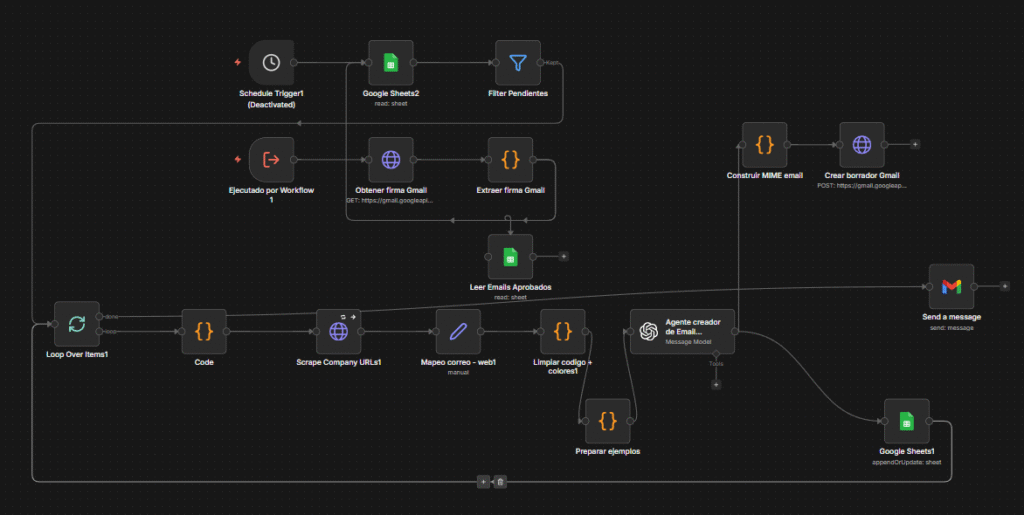Open the Google Sheets2 node
1024x515 pixels.
click(x=391, y=63)
